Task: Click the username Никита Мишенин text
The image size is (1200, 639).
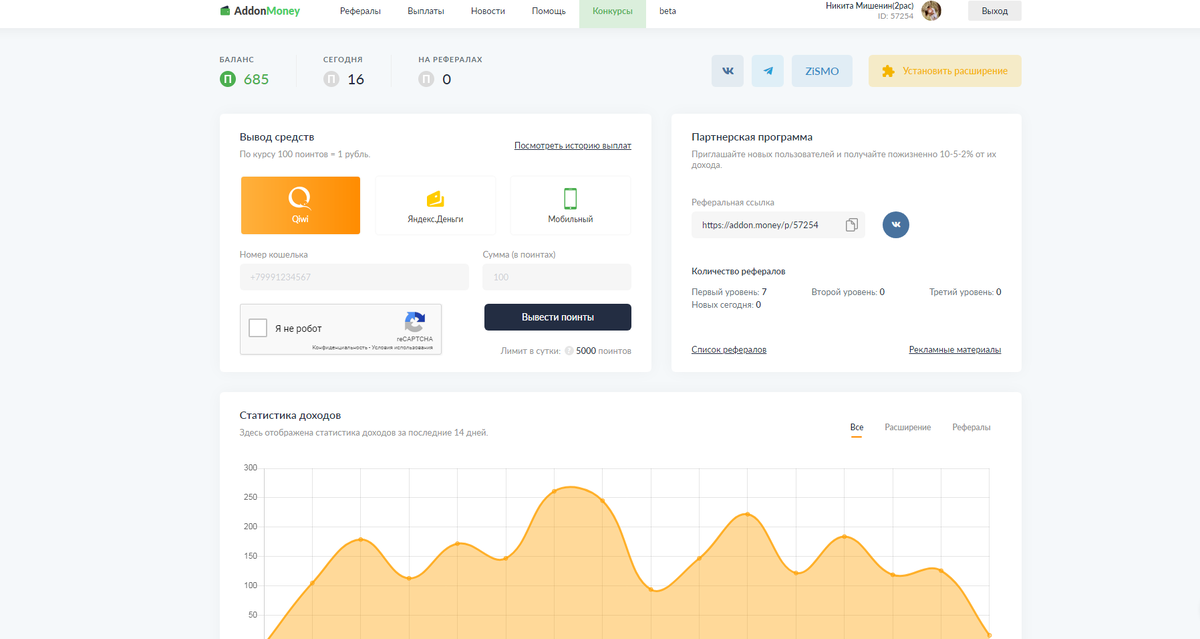Action: coord(870,6)
